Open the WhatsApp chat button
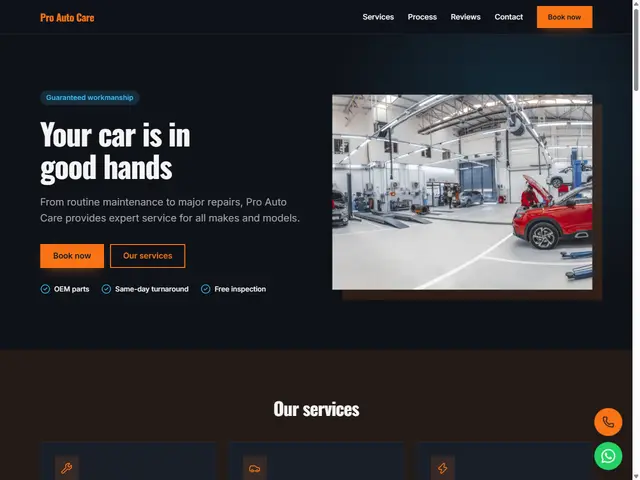The image size is (640, 480). pyautogui.click(x=608, y=456)
